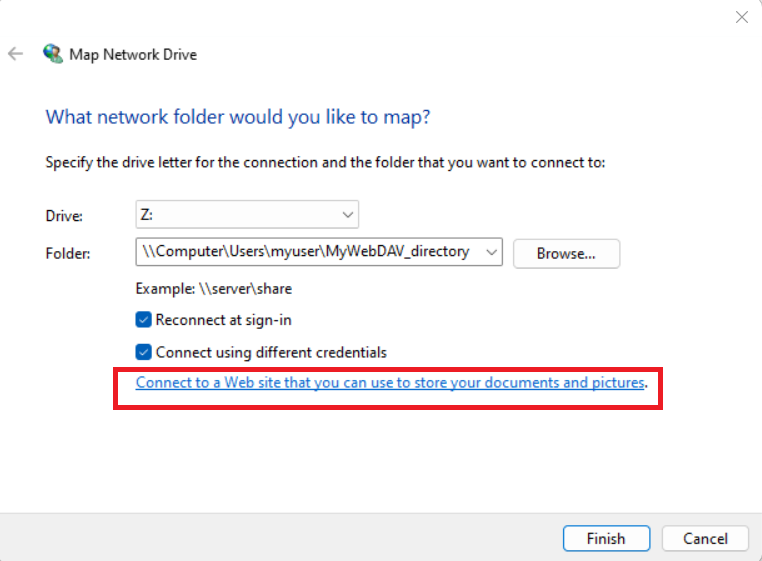Image resolution: width=762 pixels, height=561 pixels.
Task: Click the "Folder:" field label
Action: click(68, 253)
